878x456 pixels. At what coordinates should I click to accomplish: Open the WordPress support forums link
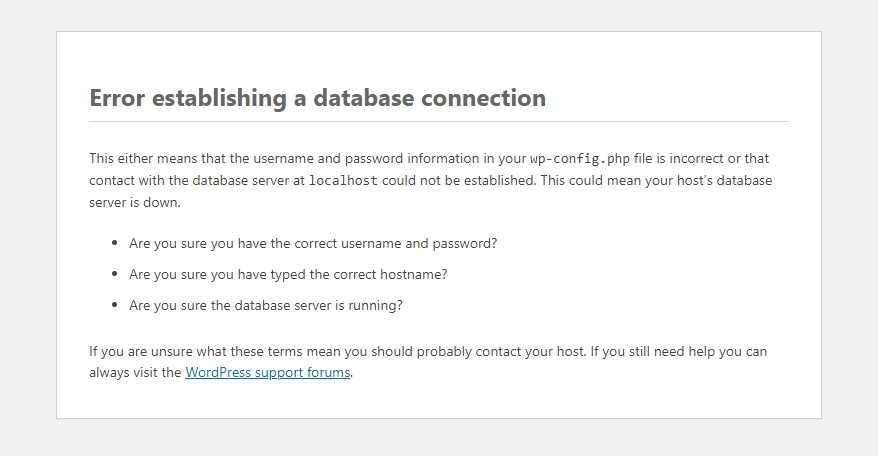pos(268,373)
